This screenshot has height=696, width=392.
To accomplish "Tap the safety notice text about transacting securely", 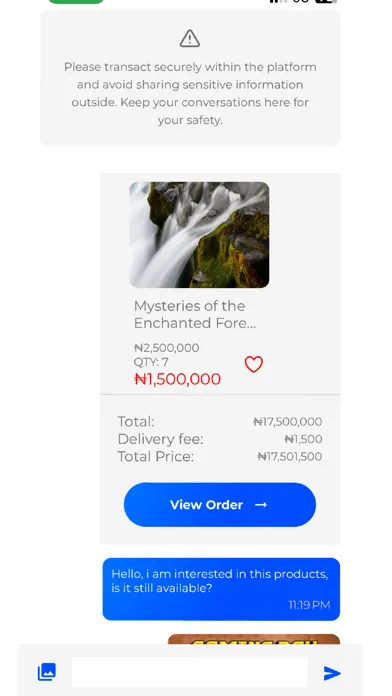I will point(190,93).
